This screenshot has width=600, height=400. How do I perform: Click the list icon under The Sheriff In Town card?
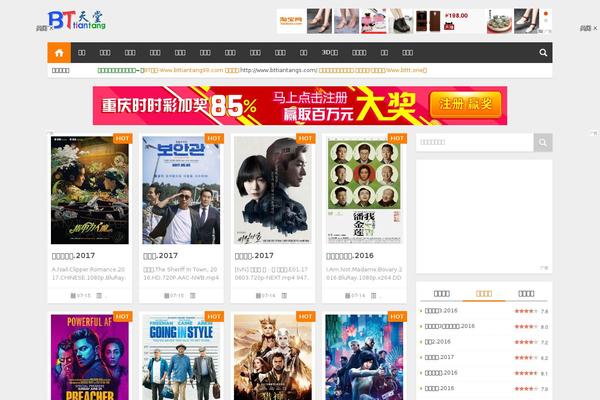point(193,296)
